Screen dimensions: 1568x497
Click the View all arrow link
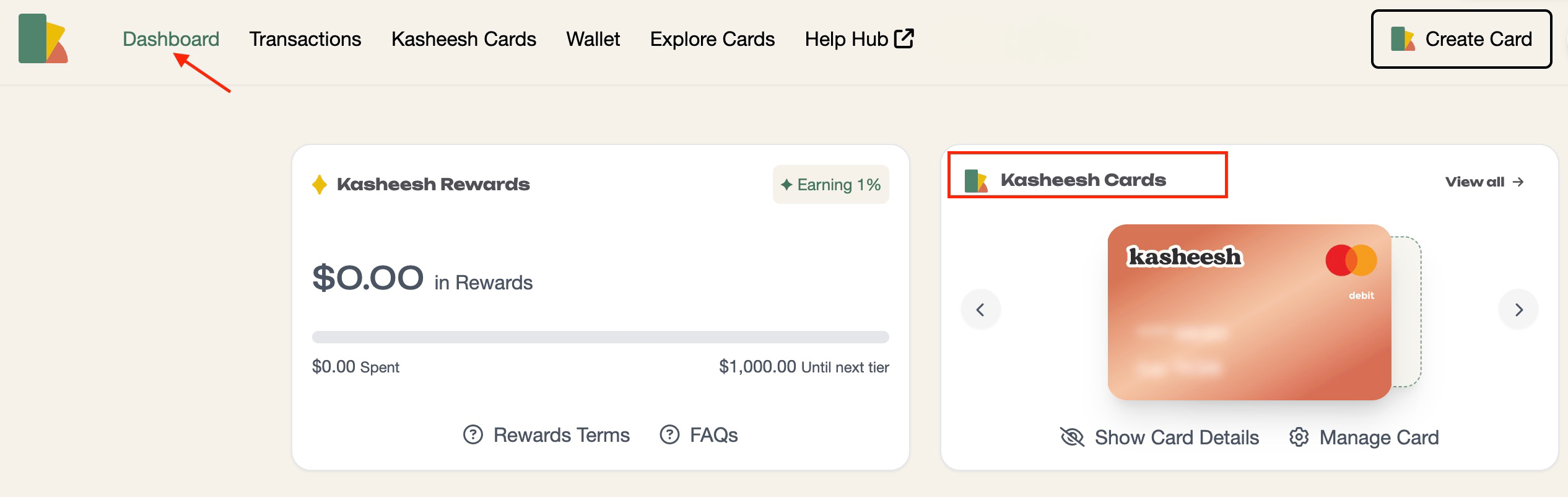(x=1484, y=182)
